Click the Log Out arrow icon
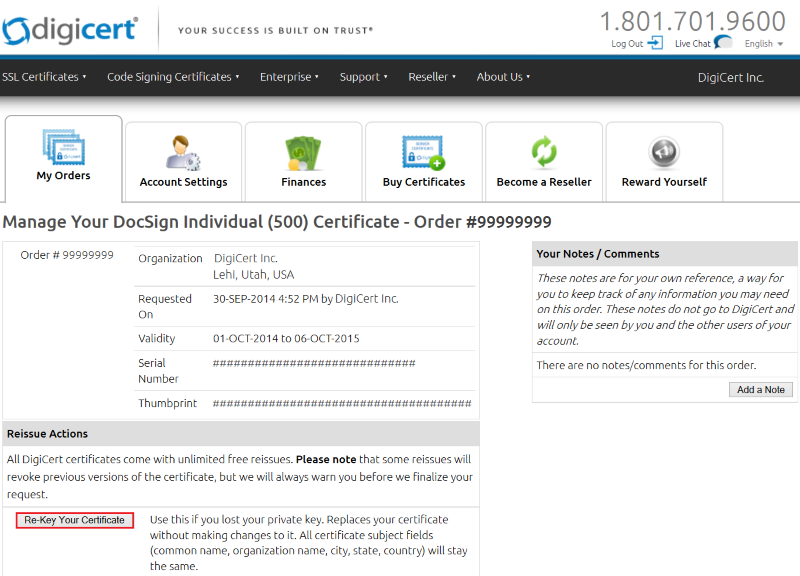800x576 pixels. pyautogui.click(x=655, y=43)
